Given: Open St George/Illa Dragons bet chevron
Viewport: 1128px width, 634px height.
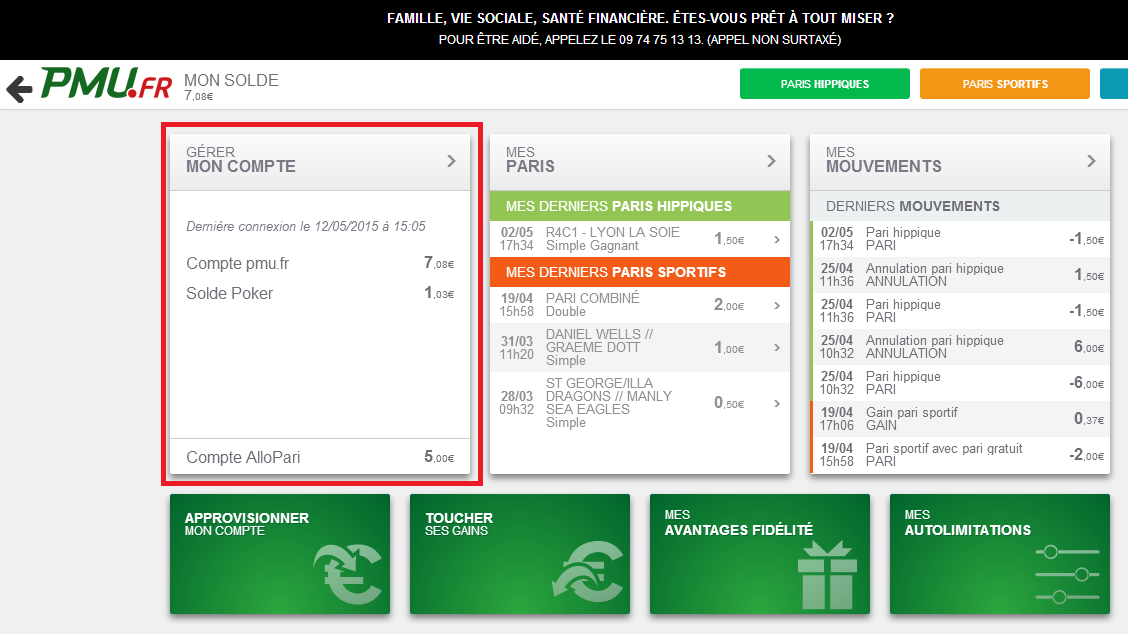Looking at the screenshot, I should [x=777, y=403].
